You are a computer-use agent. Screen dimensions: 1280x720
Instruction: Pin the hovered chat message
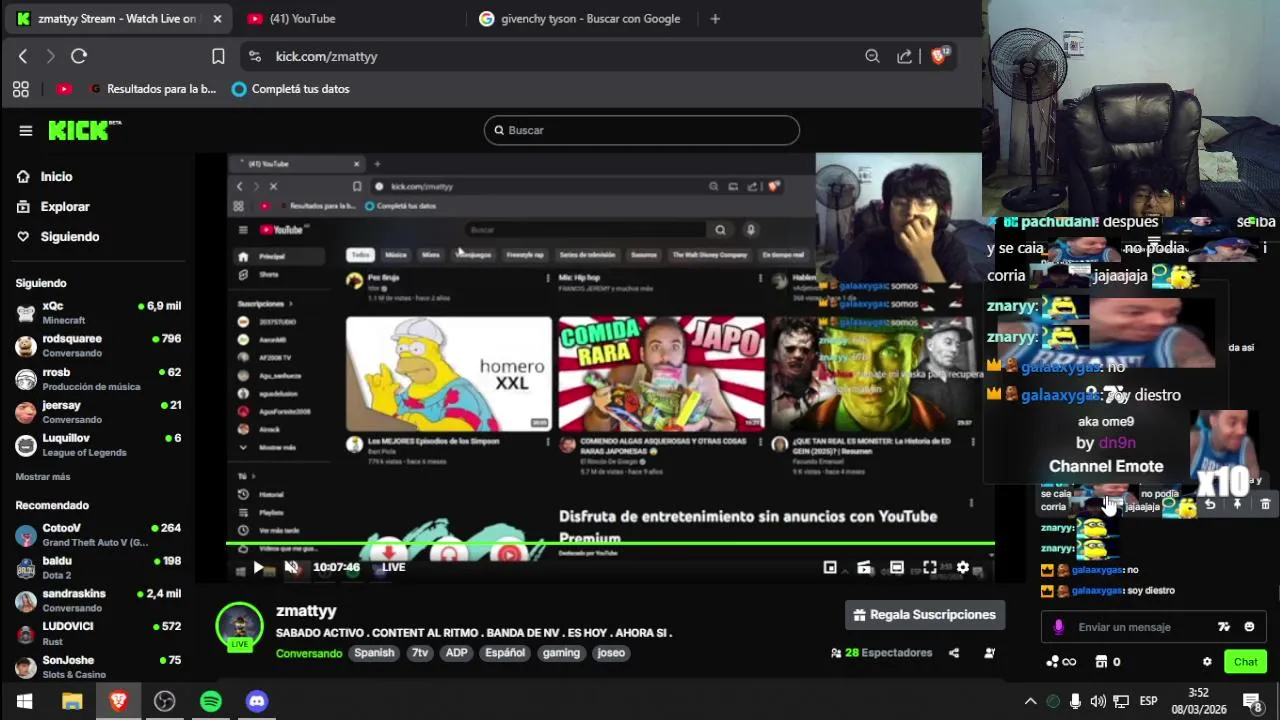(1237, 505)
